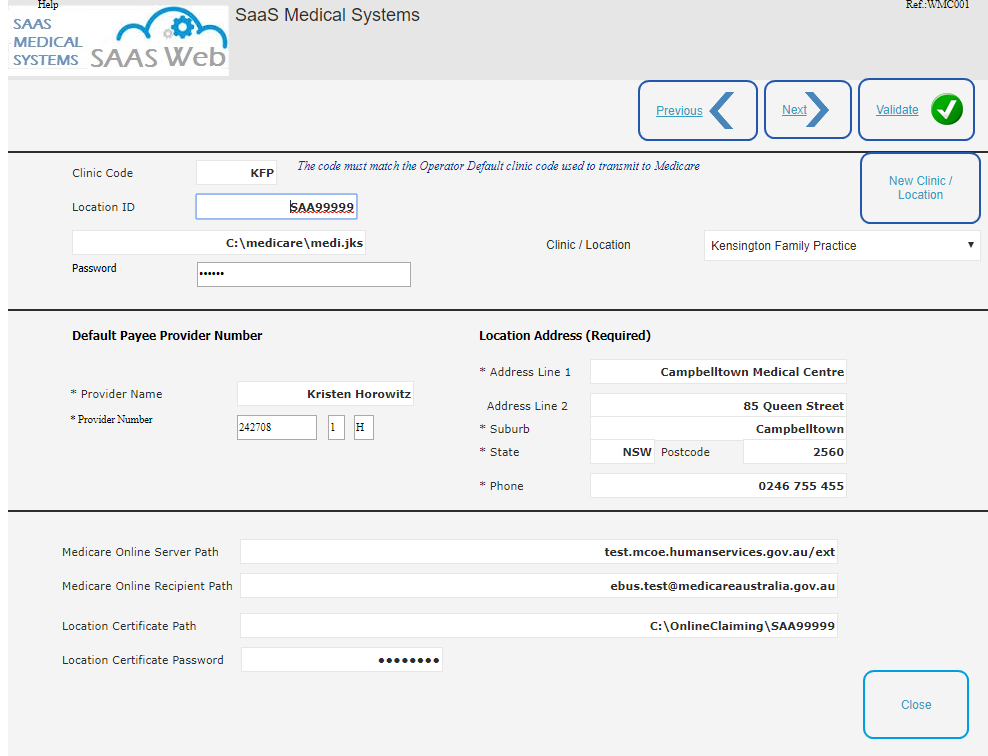This screenshot has height=756, width=988.
Task: Click the '* Suburb' label
Action: [x=505, y=429]
